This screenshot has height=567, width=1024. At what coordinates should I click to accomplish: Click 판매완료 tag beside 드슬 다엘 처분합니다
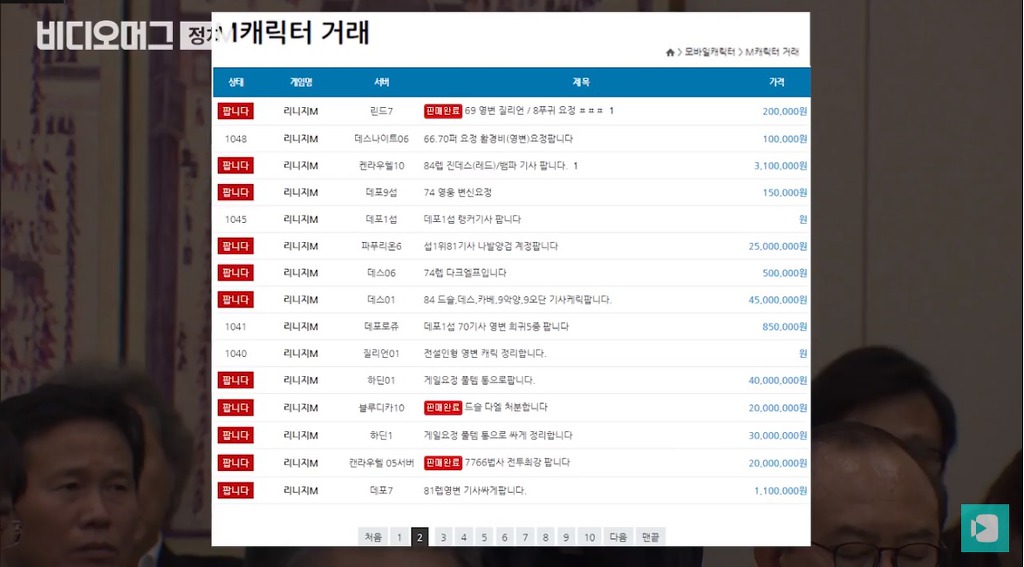point(443,407)
